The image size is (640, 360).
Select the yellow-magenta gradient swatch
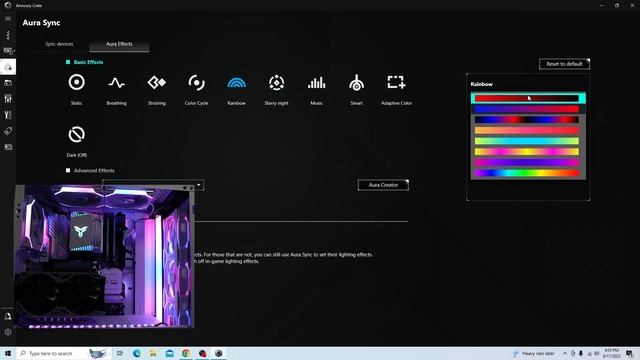527,151
